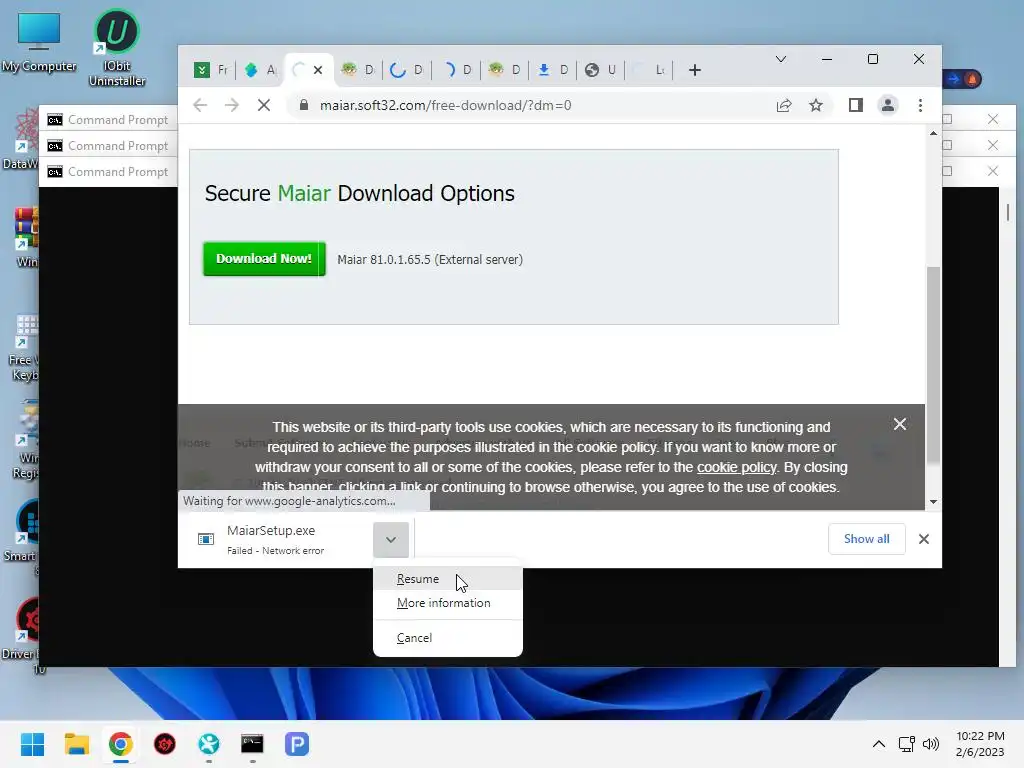Screen dimensions: 1024x768
Task: Switch to the first green 'Fr' tab
Action: coord(210,70)
